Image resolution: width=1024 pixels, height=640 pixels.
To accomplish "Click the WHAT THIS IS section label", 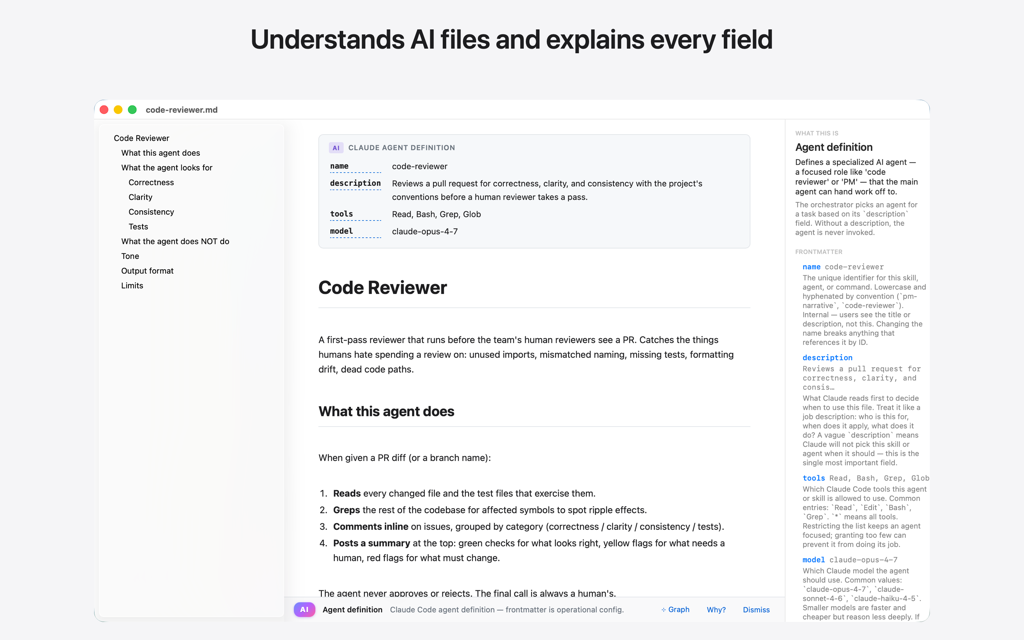I will pyautogui.click(x=816, y=133).
